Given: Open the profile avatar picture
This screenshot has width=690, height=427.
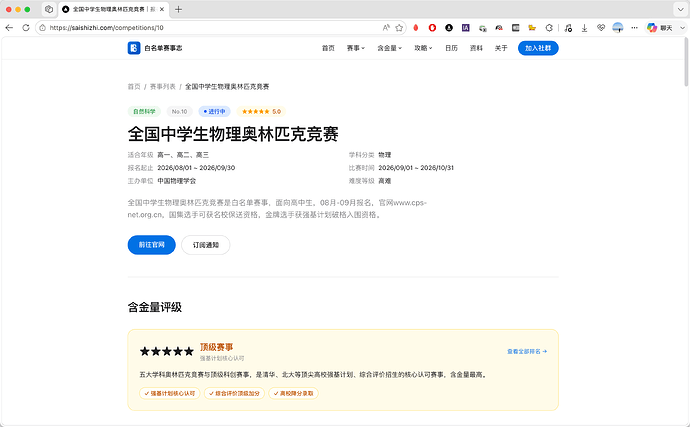Looking at the screenshot, I should pyautogui.click(x=618, y=28).
